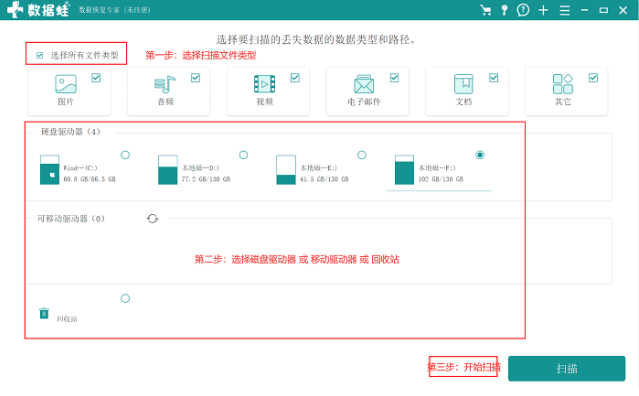Select the 电子邮件 email type icon

point(364,84)
